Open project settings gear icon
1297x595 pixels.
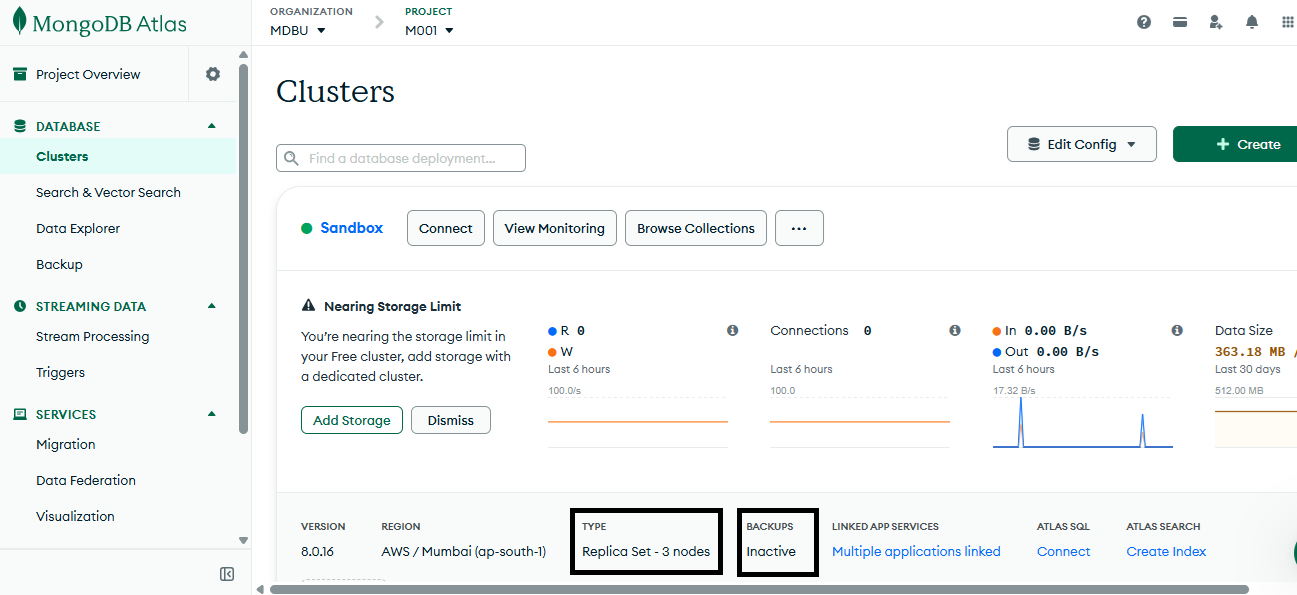coord(213,74)
